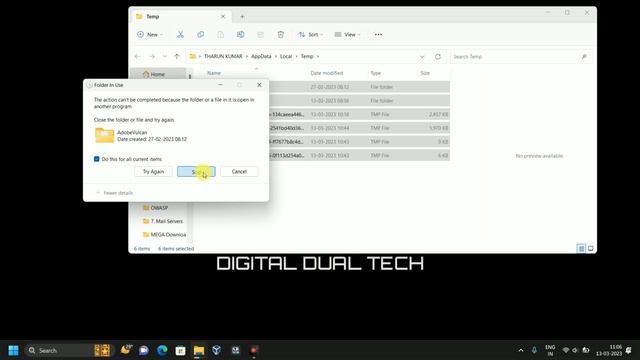Sort by the Name column header
The image size is (640, 360).
tap(214, 73)
